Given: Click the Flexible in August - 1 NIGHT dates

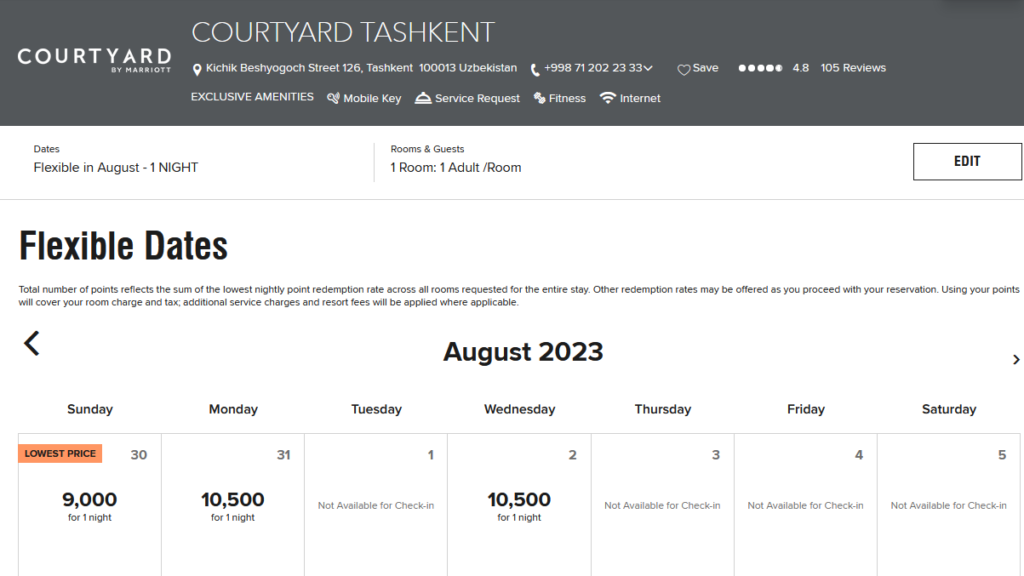Looking at the screenshot, I should click(116, 167).
